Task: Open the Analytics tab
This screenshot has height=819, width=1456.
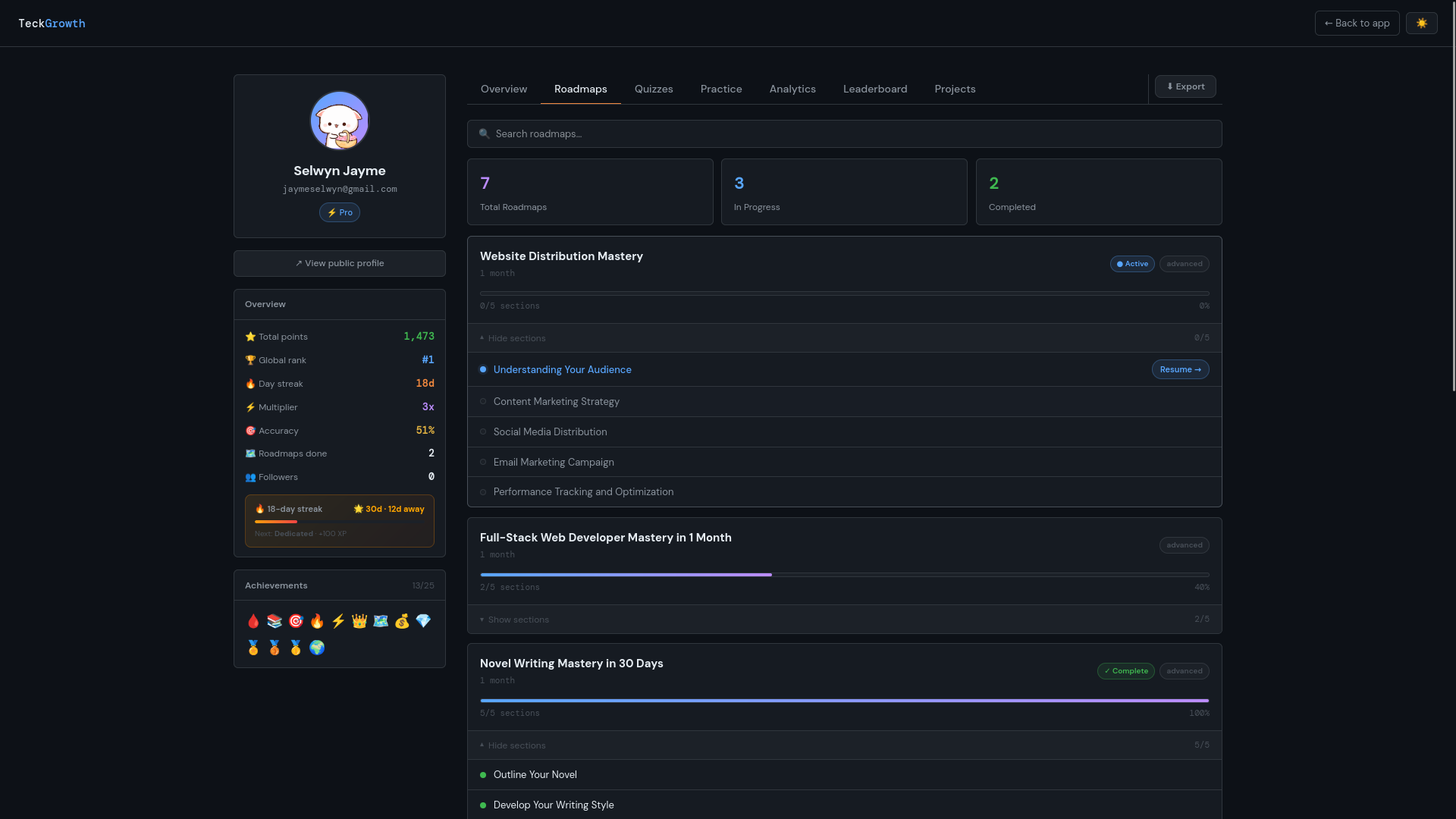Action: [792, 89]
